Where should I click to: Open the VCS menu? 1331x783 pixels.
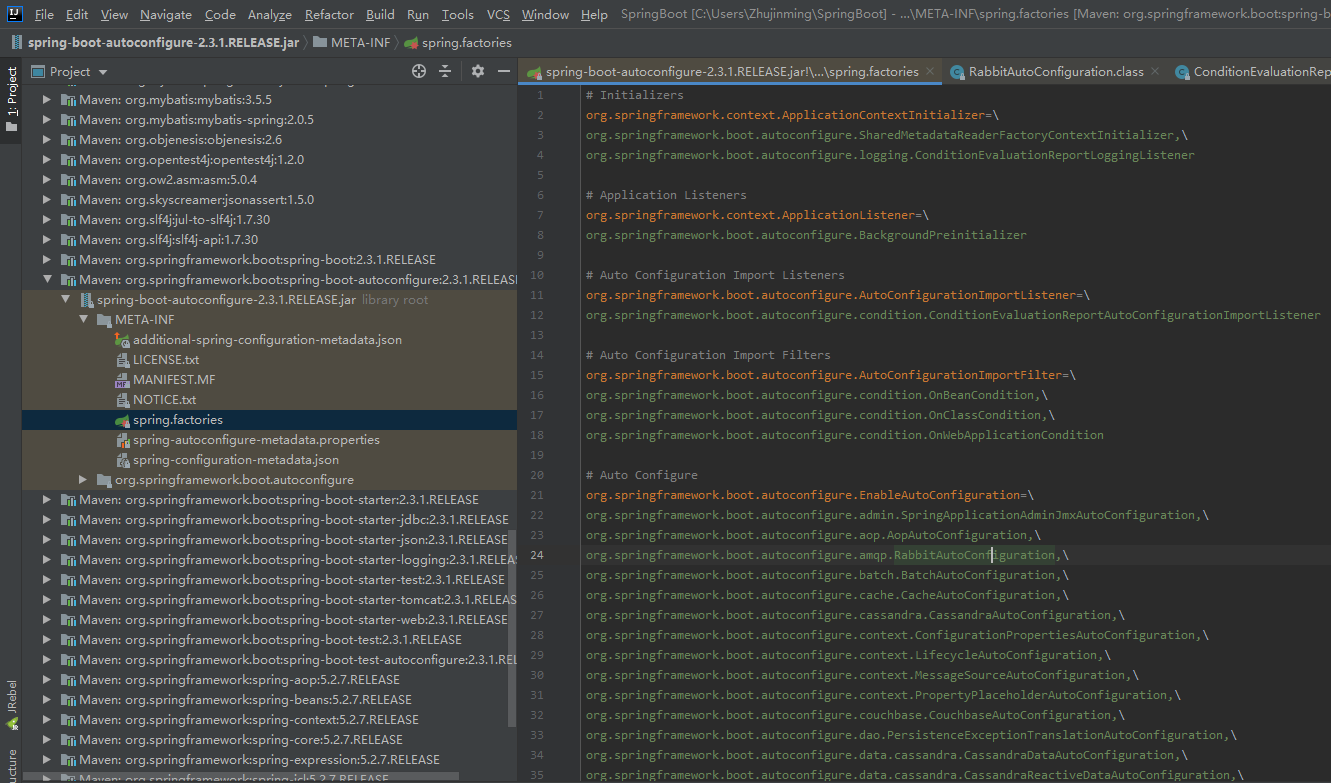[498, 14]
